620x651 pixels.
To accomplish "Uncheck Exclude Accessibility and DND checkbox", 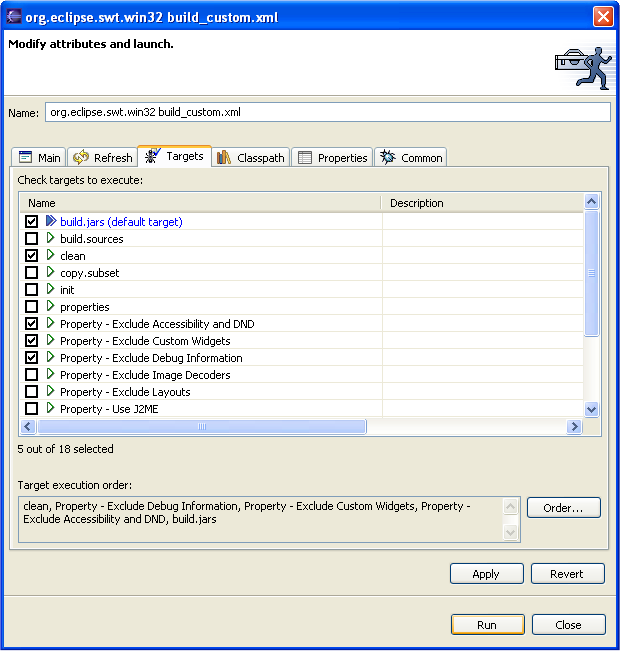I will click(31, 324).
